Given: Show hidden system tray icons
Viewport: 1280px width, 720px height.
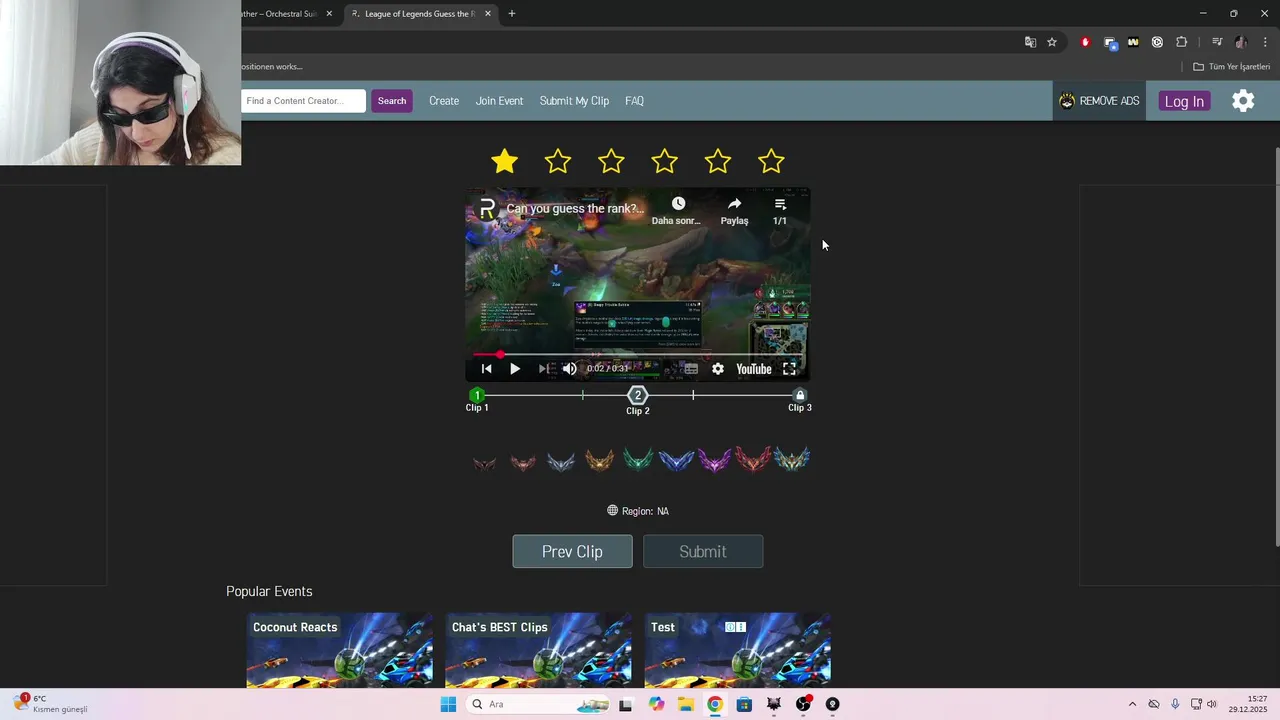Looking at the screenshot, I should pos(1132,704).
